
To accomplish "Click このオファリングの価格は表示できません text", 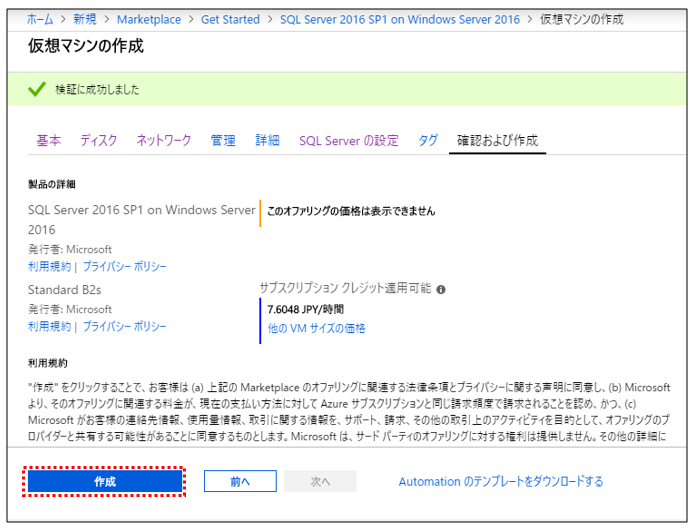I will coord(351,211).
